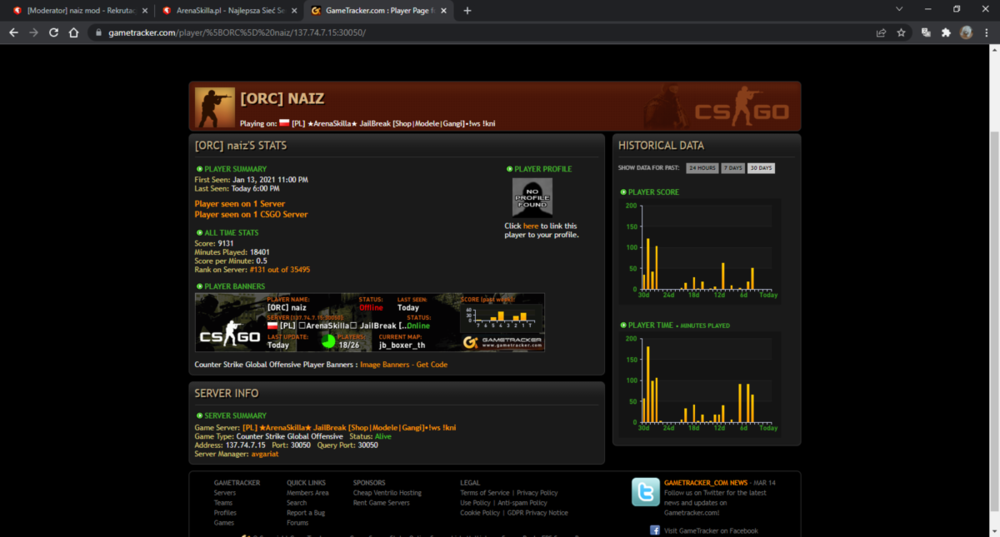Open the Search quick link
Viewport: 1000px width, 537px height.
297,503
